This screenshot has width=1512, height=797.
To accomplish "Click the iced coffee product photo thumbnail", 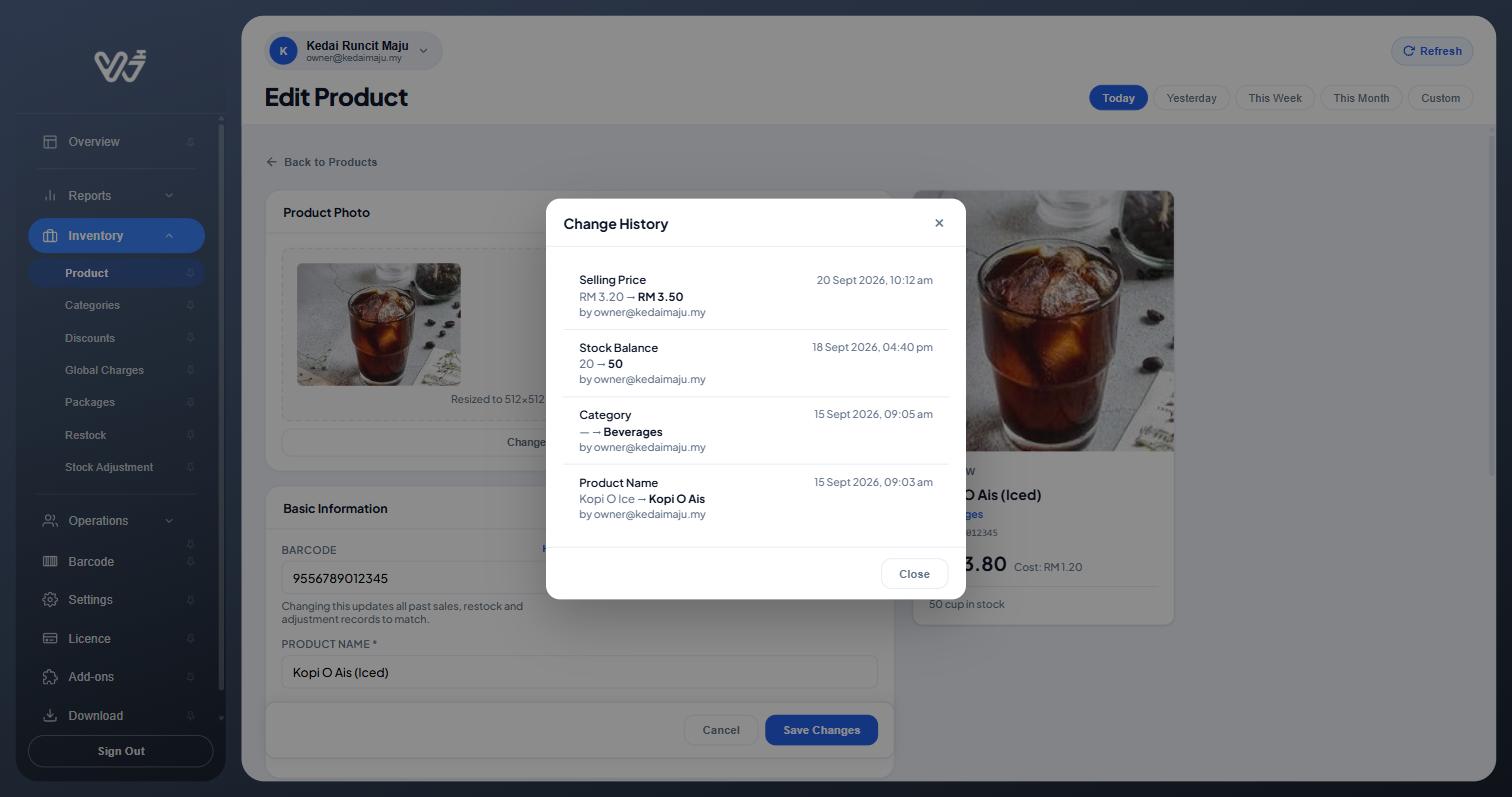I will [379, 324].
